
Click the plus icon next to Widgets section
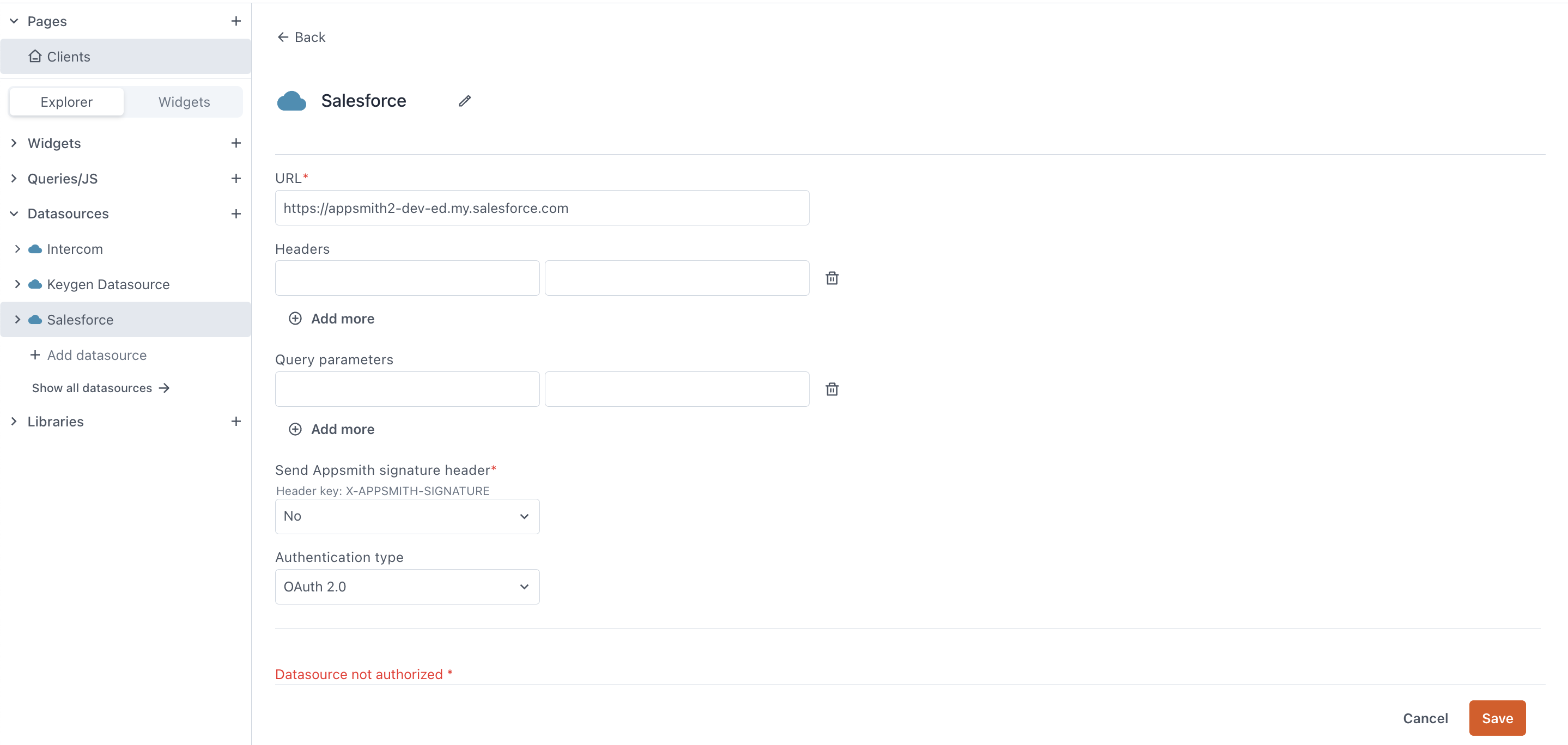236,143
